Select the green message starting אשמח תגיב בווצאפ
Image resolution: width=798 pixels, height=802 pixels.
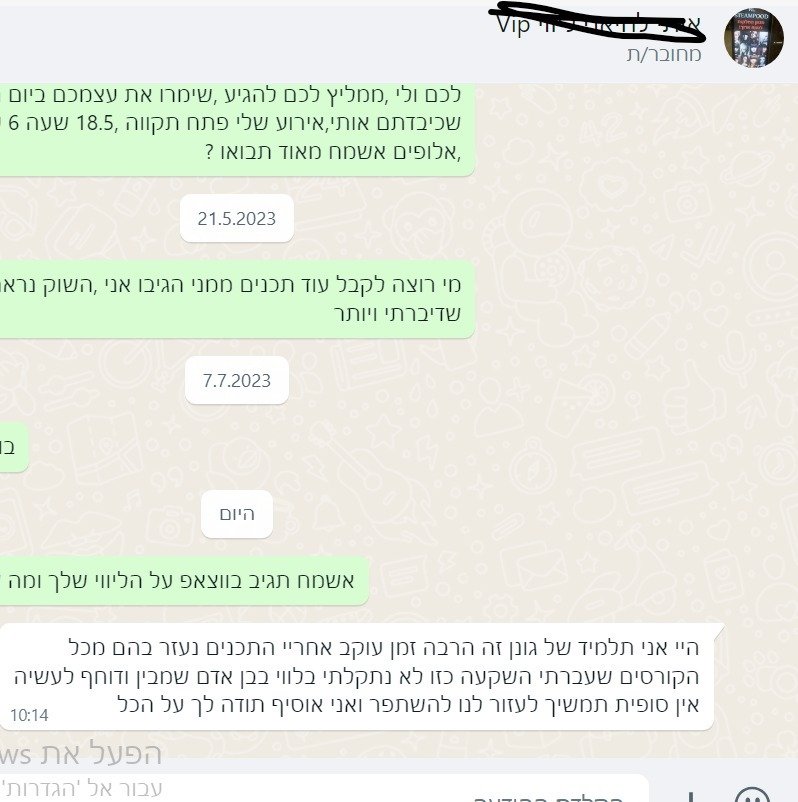click(x=184, y=581)
